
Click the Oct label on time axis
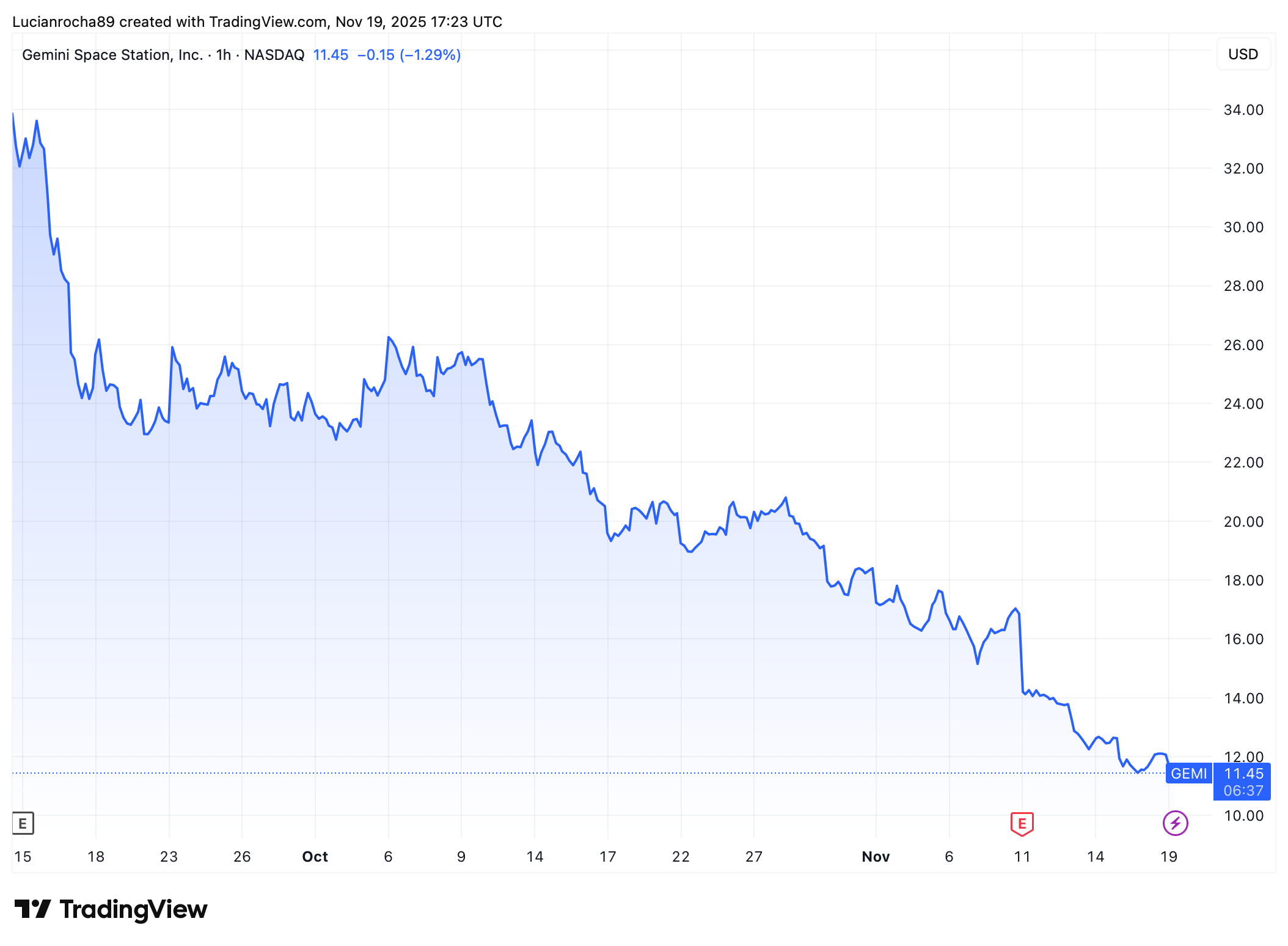click(315, 857)
